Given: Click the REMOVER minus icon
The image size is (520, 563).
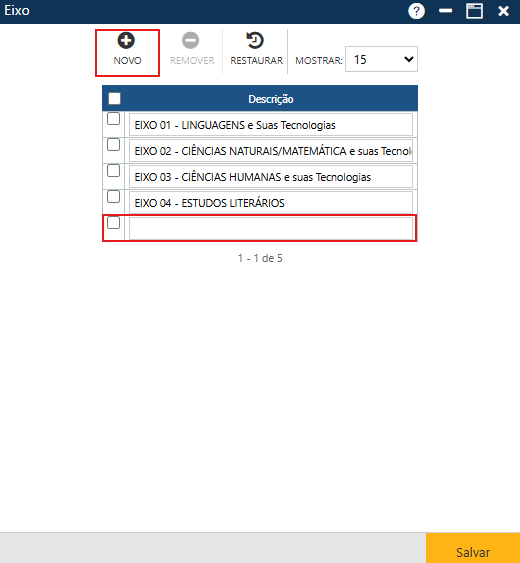Looking at the screenshot, I should click(190, 40).
